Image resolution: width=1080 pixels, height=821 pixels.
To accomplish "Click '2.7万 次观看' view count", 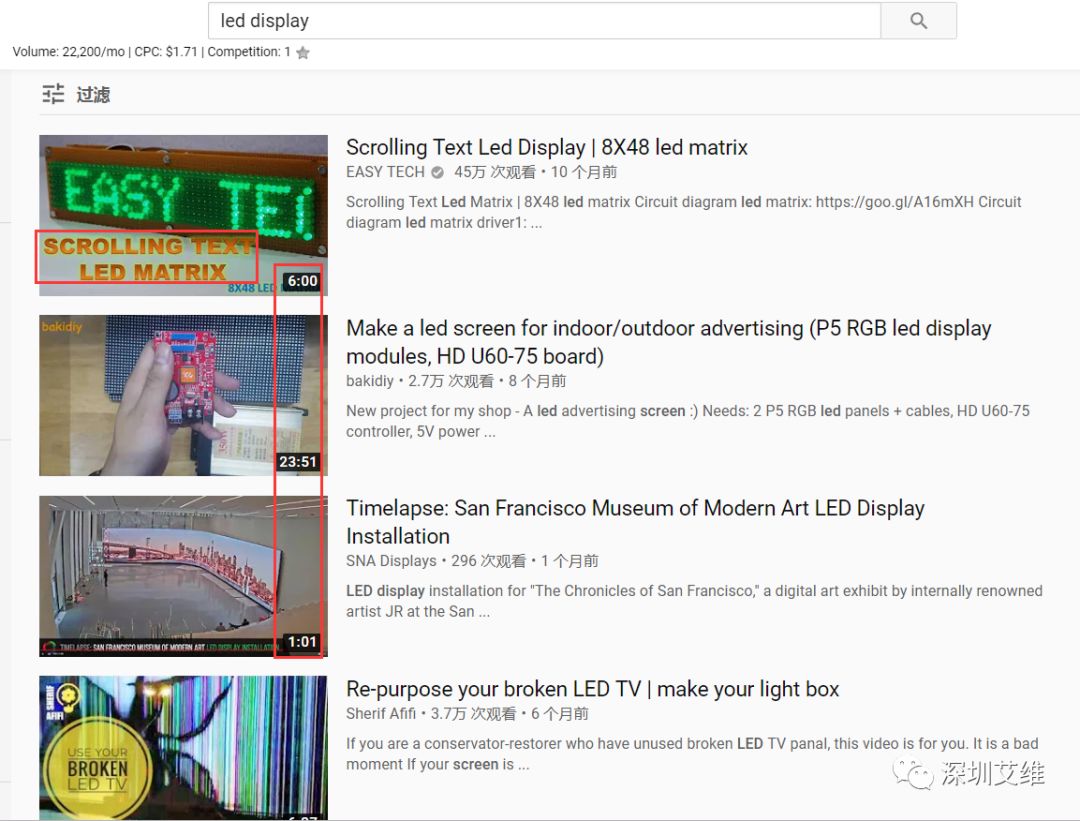I will point(450,381).
